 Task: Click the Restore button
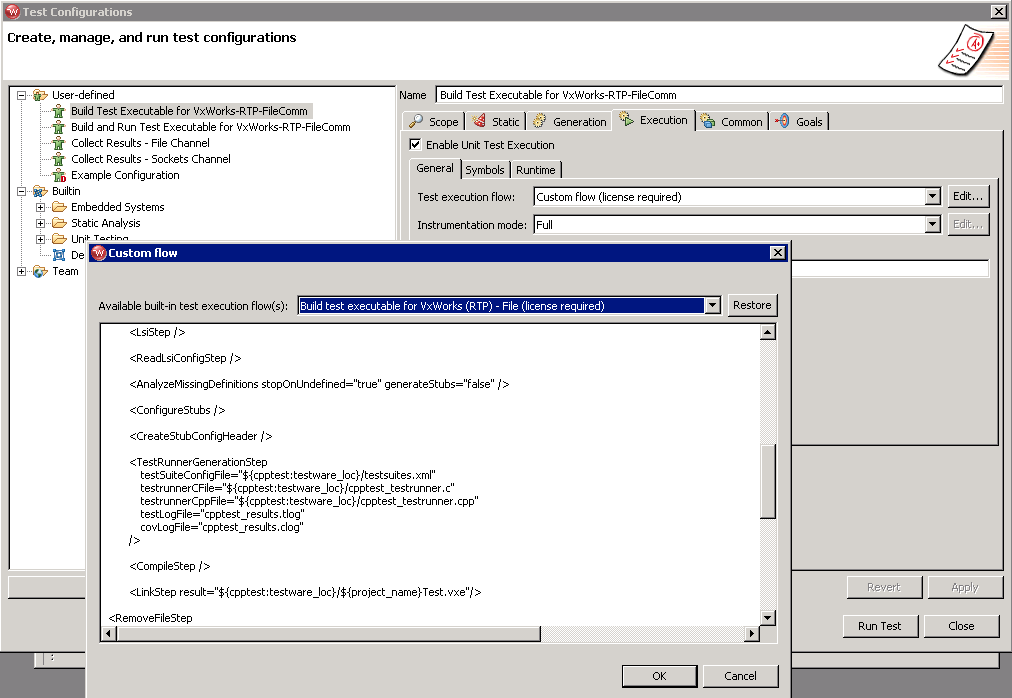coord(752,305)
